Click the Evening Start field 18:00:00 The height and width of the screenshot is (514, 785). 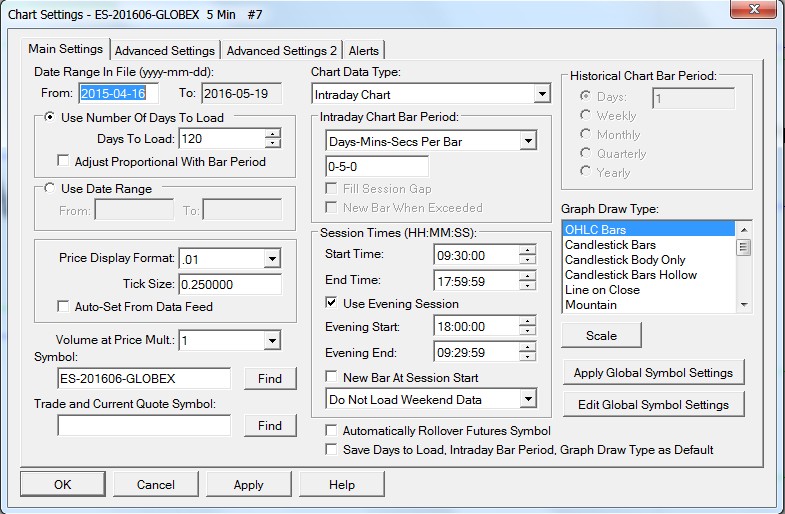point(476,326)
